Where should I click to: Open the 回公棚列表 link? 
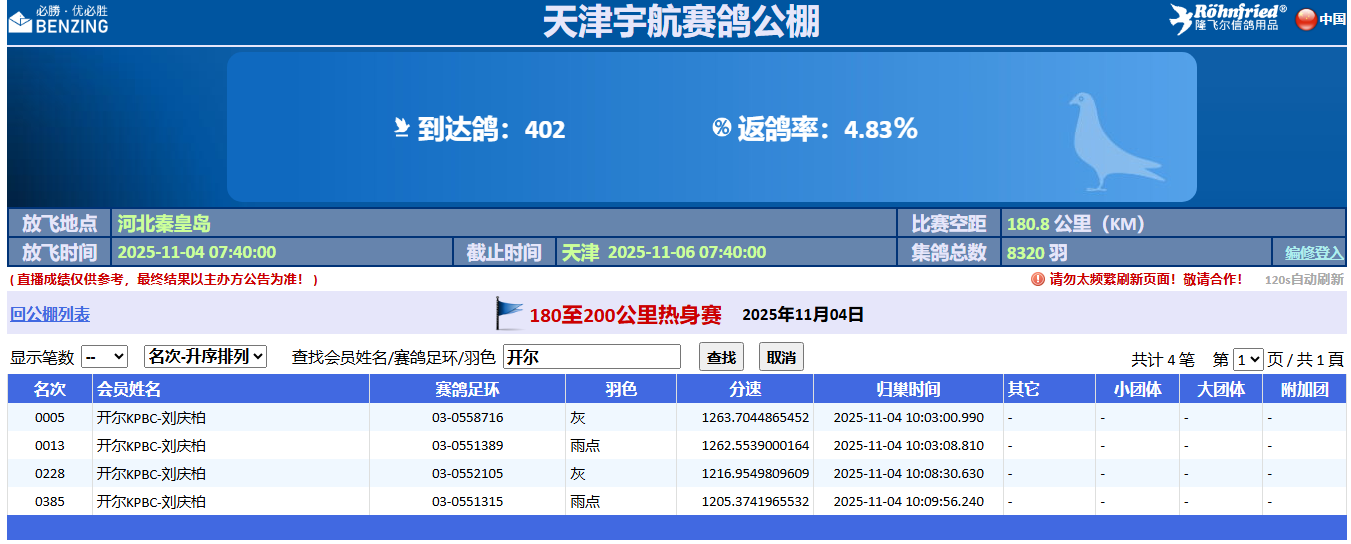pos(50,315)
